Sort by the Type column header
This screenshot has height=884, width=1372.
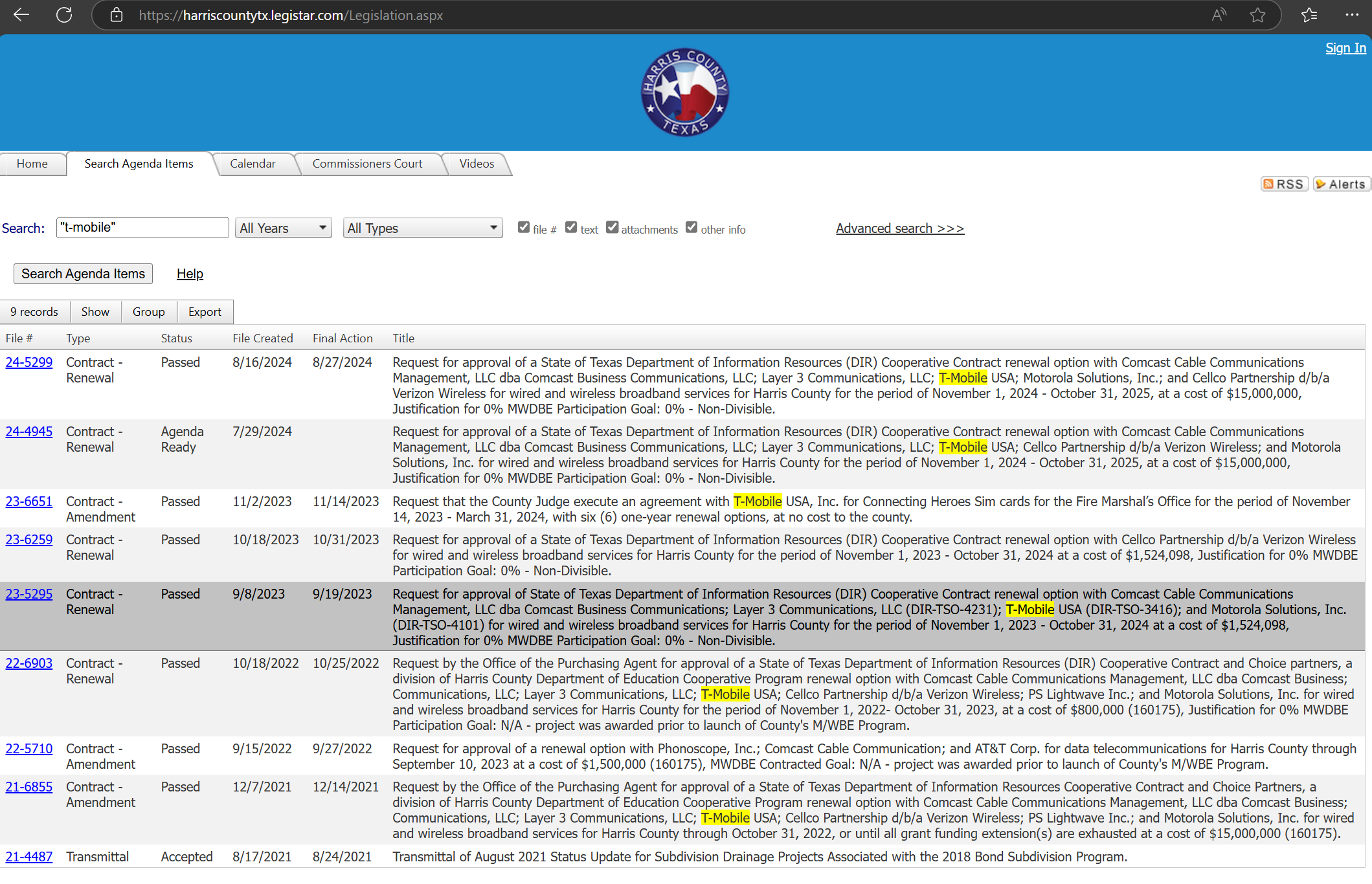(x=78, y=338)
